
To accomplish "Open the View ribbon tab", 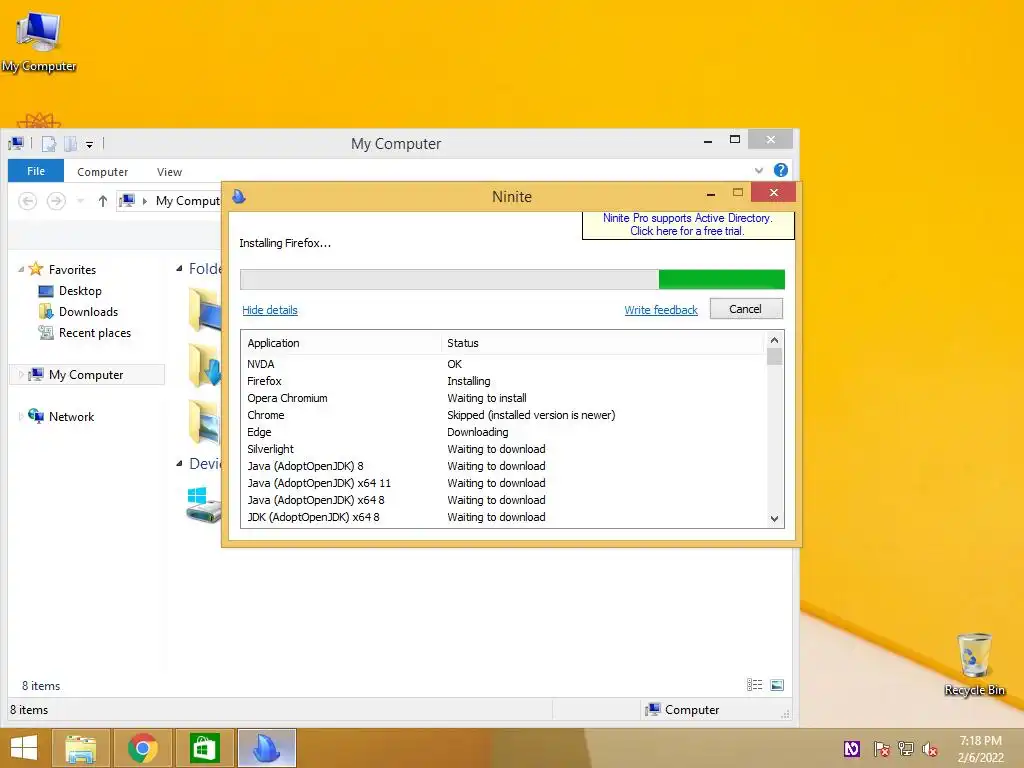I will pyautogui.click(x=169, y=172).
